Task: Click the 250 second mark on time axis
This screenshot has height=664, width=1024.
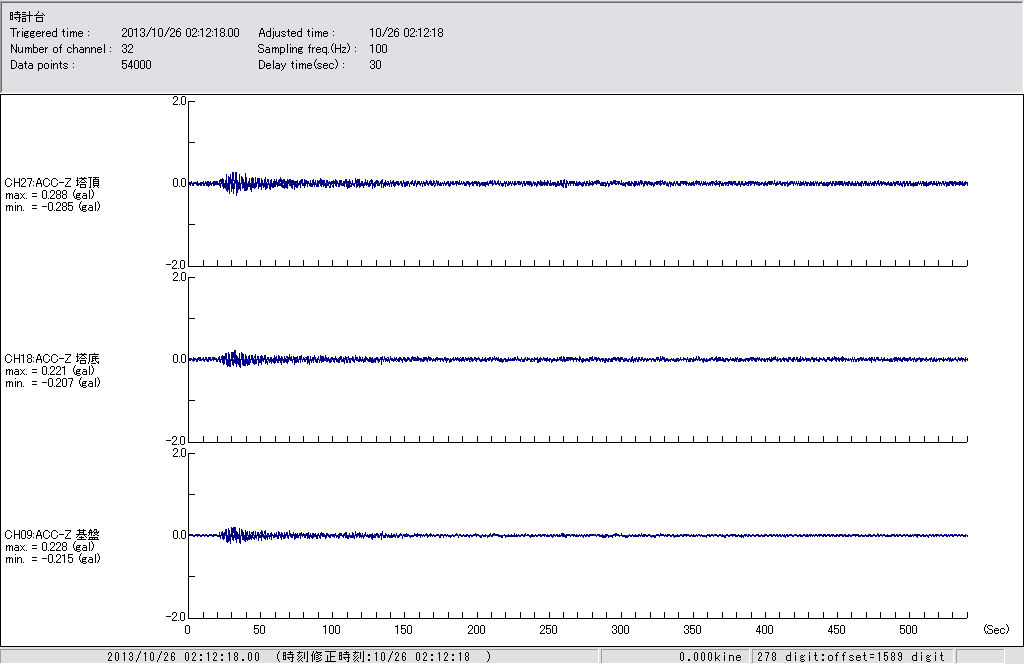Action: tap(548, 630)
